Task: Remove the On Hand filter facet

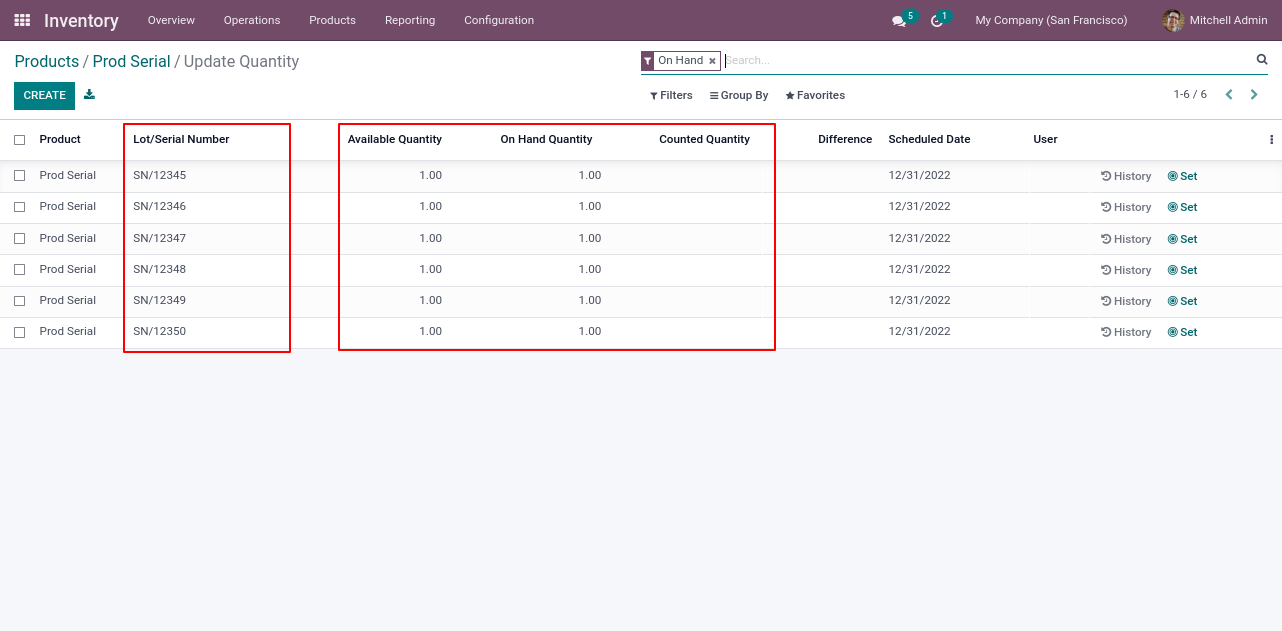Action: pyautogui.click(x=712, y=61)
